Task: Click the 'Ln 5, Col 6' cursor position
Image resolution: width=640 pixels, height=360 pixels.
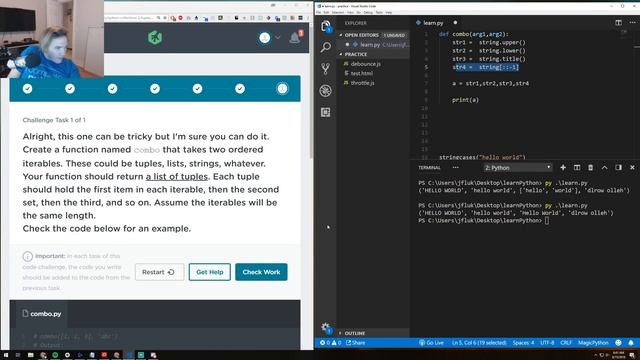Action: pyautogui.click(x=479, y=342)
